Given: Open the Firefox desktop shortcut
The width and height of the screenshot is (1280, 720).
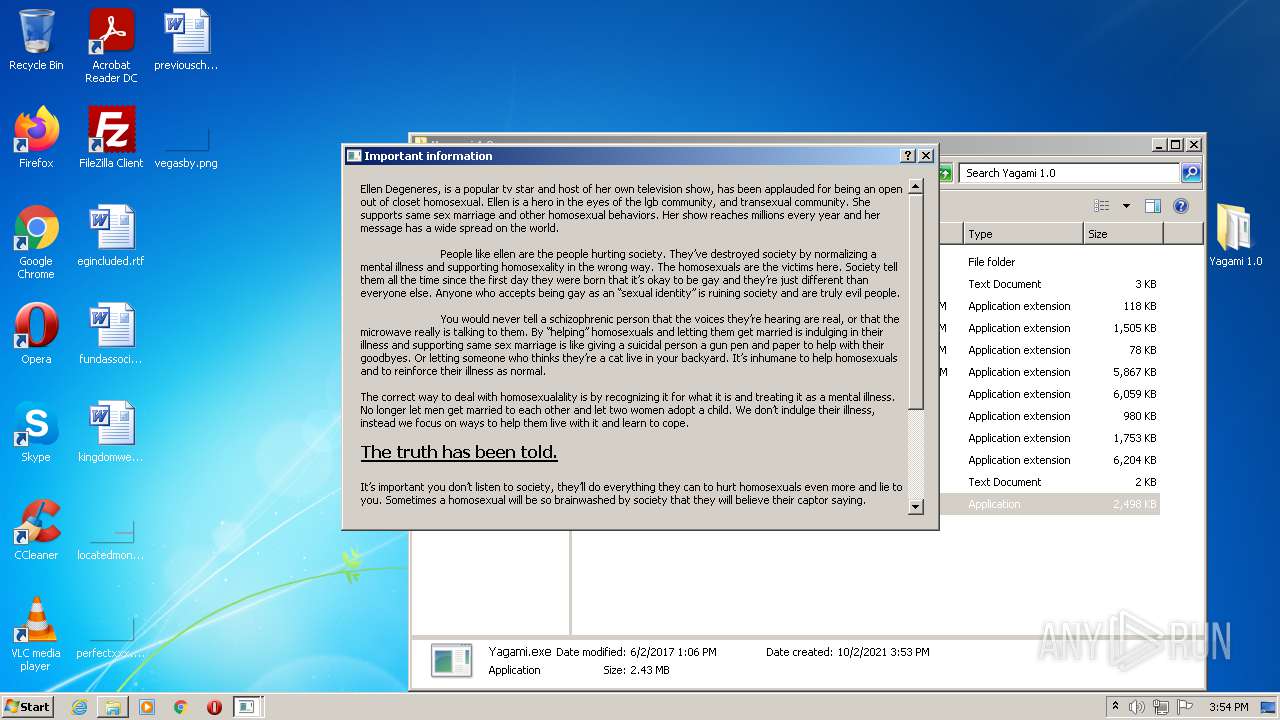Looking at the screenshot, I should pyautogui.click(x=36, y=137).
